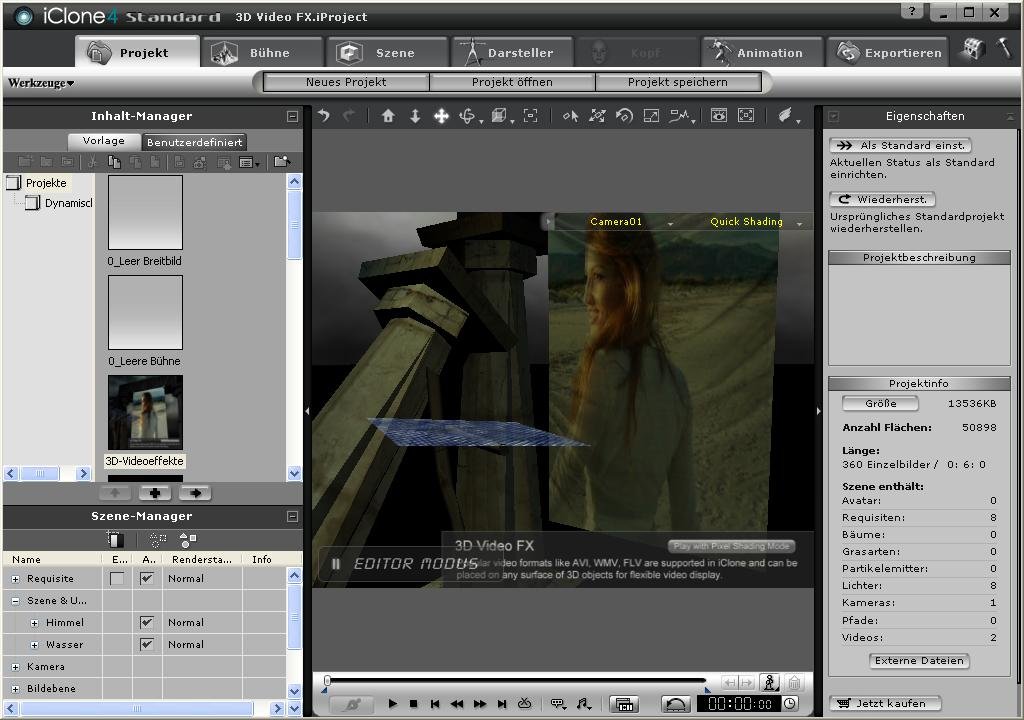Click the timecode 00:00:00 field

(739, 704)
